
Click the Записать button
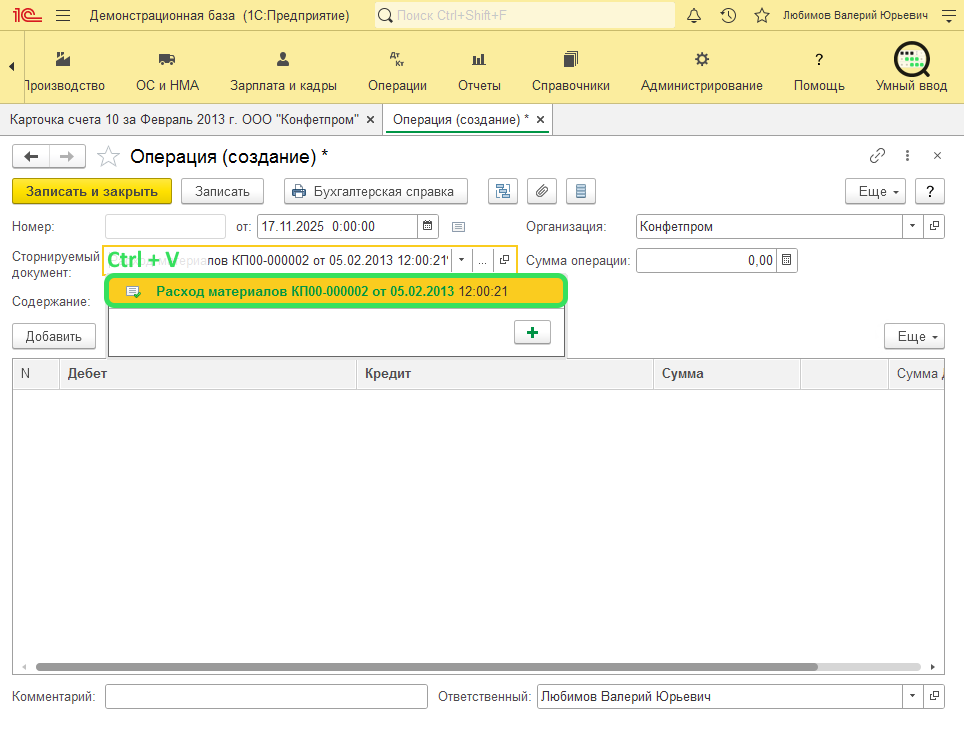(x=222, y=191)
